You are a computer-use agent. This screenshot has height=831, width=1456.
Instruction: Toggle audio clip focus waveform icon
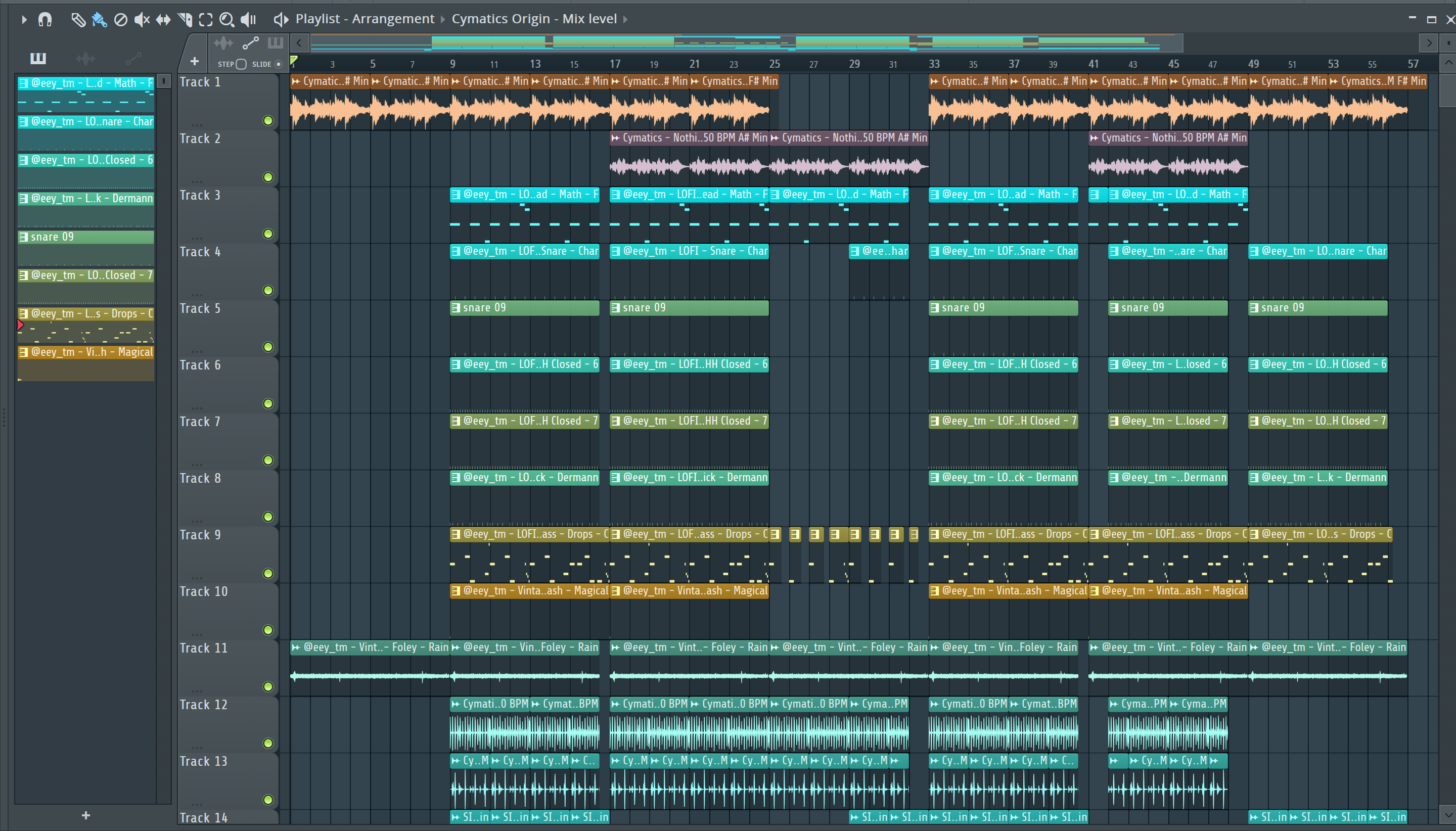(223, 43)
